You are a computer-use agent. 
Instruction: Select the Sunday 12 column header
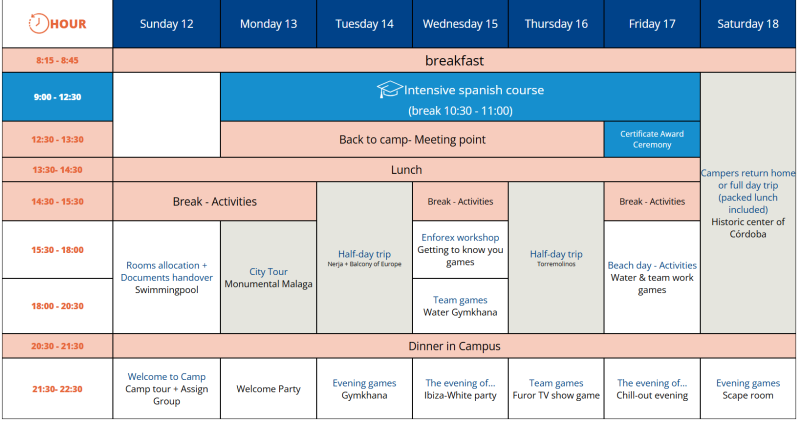(x=166, y=24)
